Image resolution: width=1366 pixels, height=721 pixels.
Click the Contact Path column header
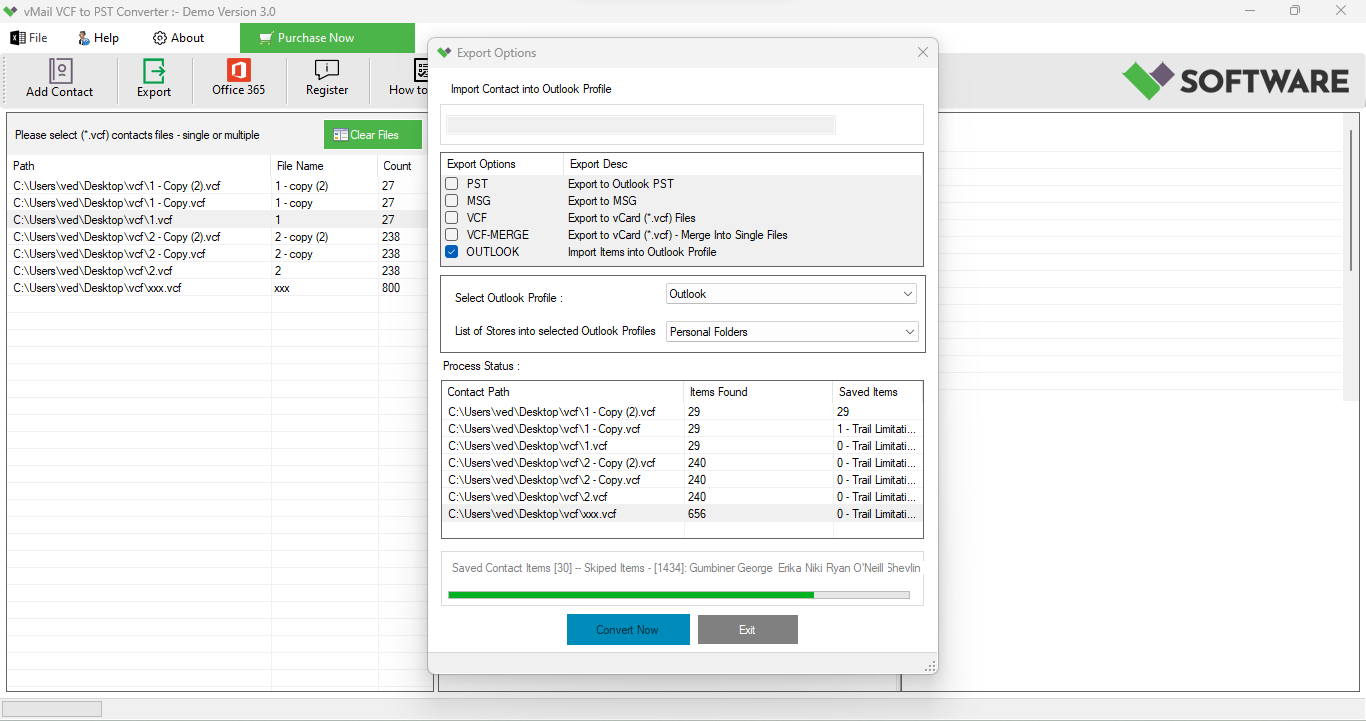click(x=563, y=392)
